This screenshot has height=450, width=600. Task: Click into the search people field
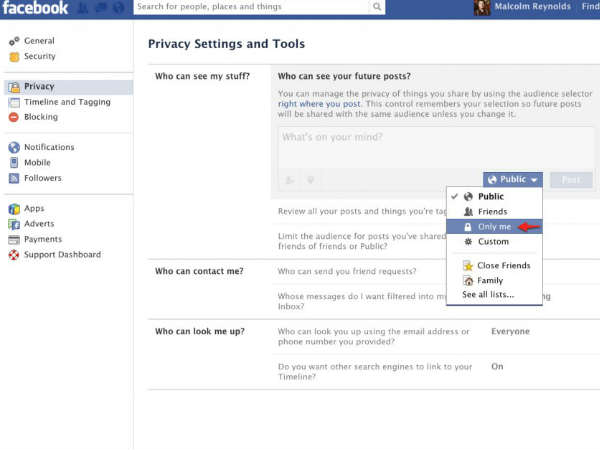tap(253, 7)
